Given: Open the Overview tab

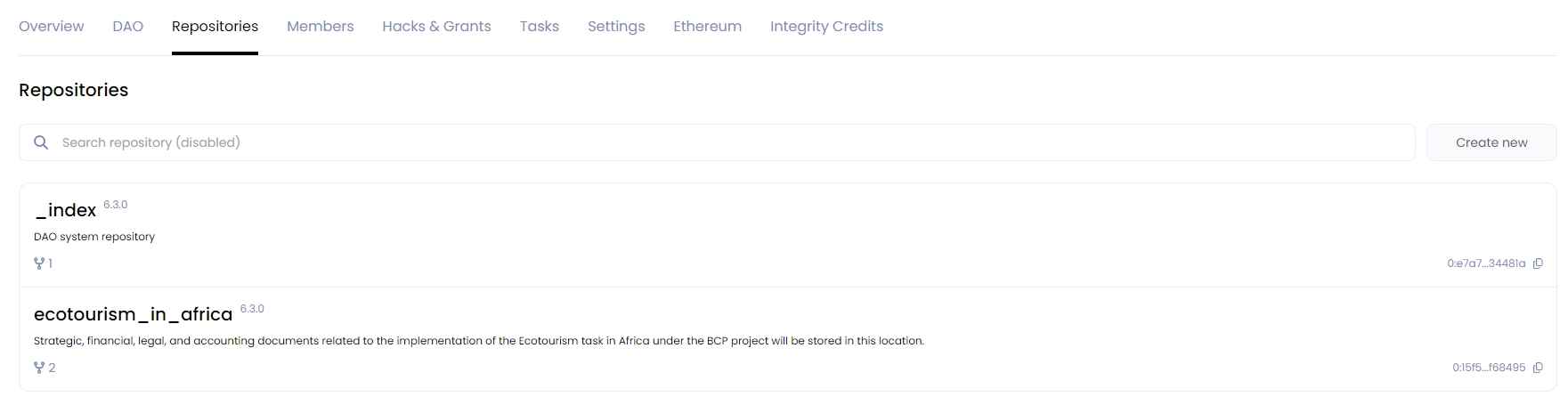Looking at the screenshot, I should point(52,27).
